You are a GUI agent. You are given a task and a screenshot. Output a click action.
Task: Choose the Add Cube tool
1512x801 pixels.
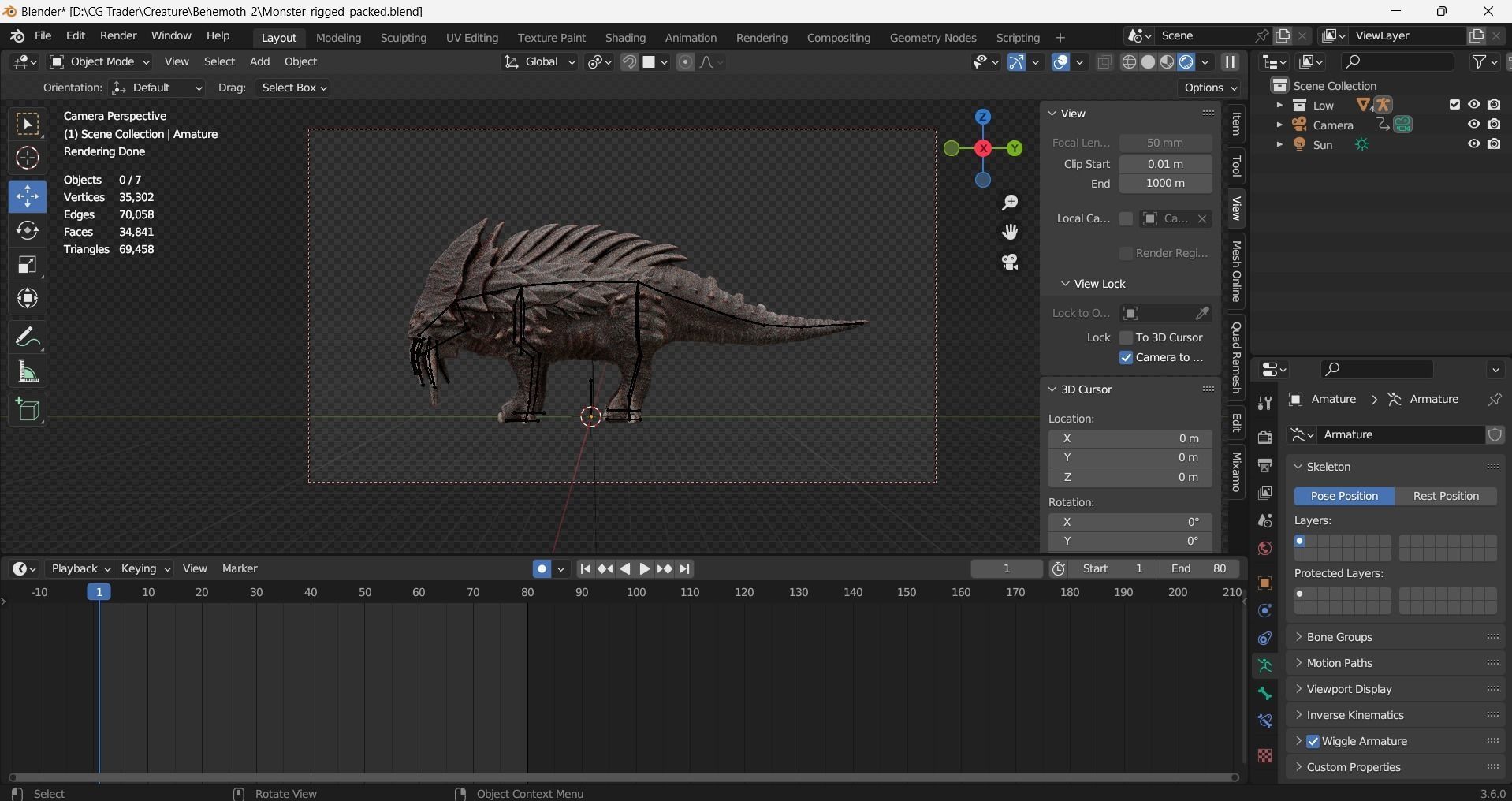click(x=28, y=410)
